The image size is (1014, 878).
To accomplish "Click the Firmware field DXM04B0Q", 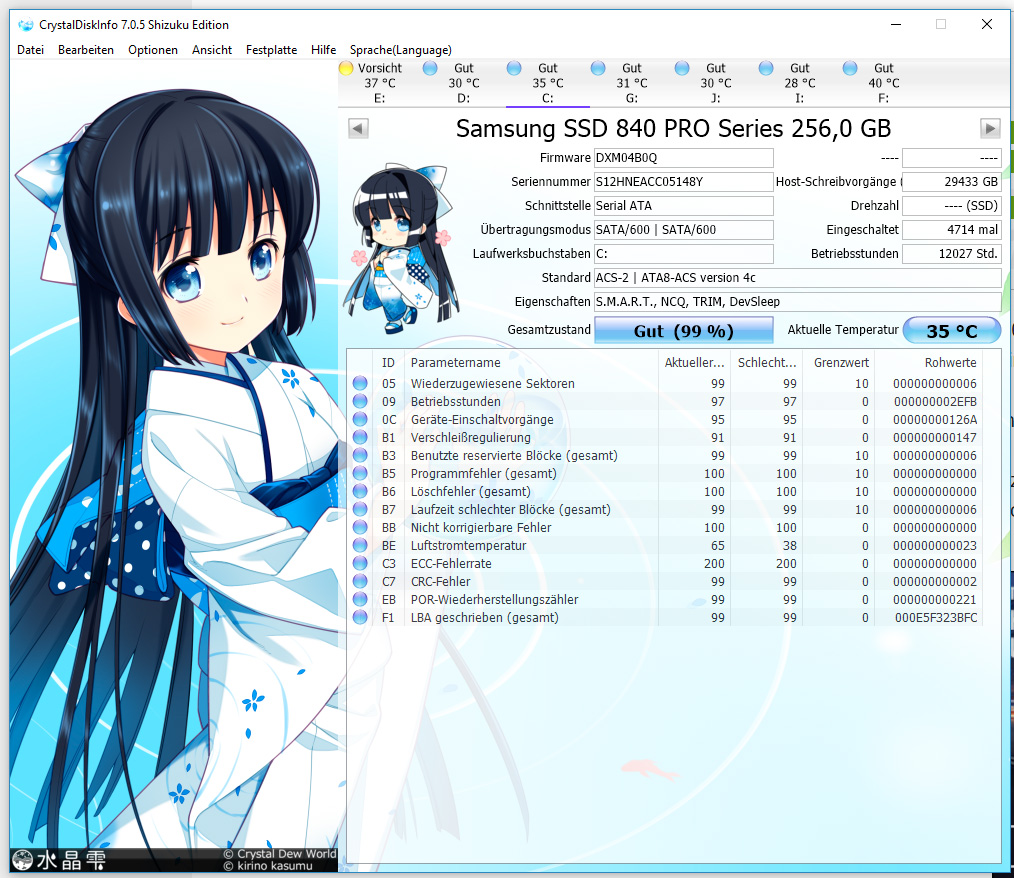I will point(684,158).
